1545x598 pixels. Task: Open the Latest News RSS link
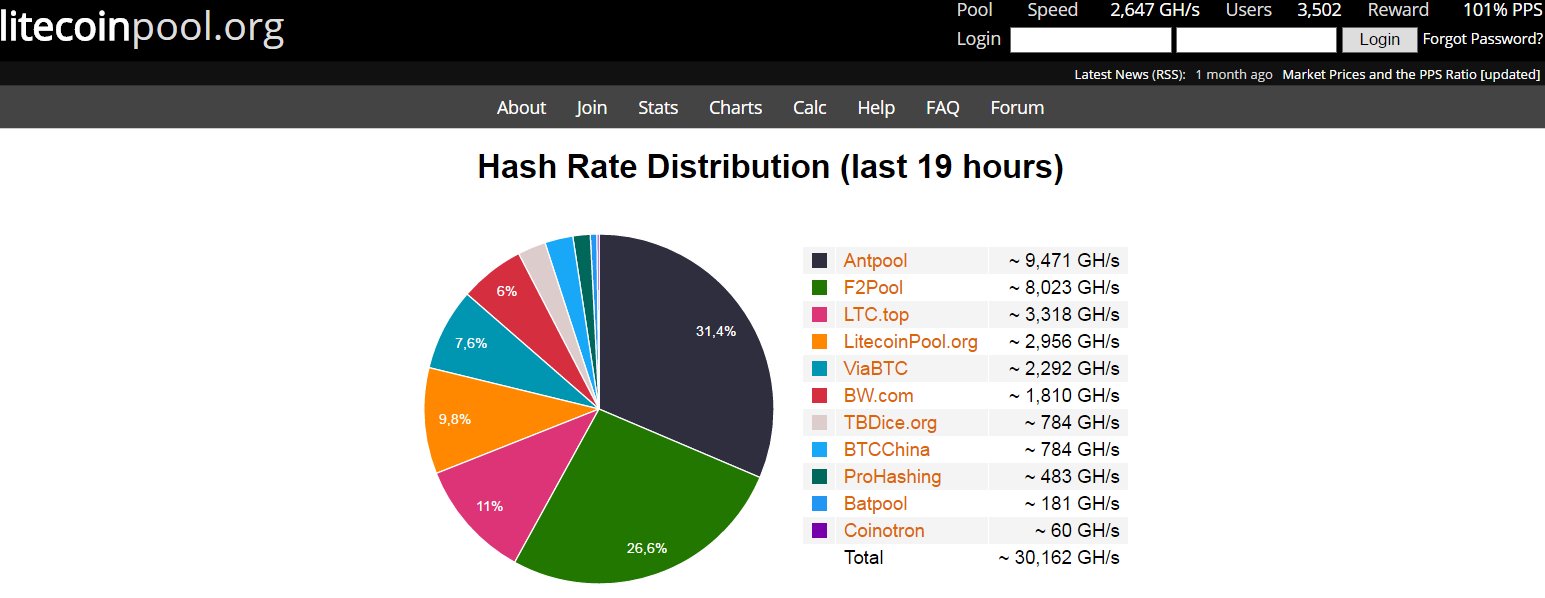click(1129, 75)
